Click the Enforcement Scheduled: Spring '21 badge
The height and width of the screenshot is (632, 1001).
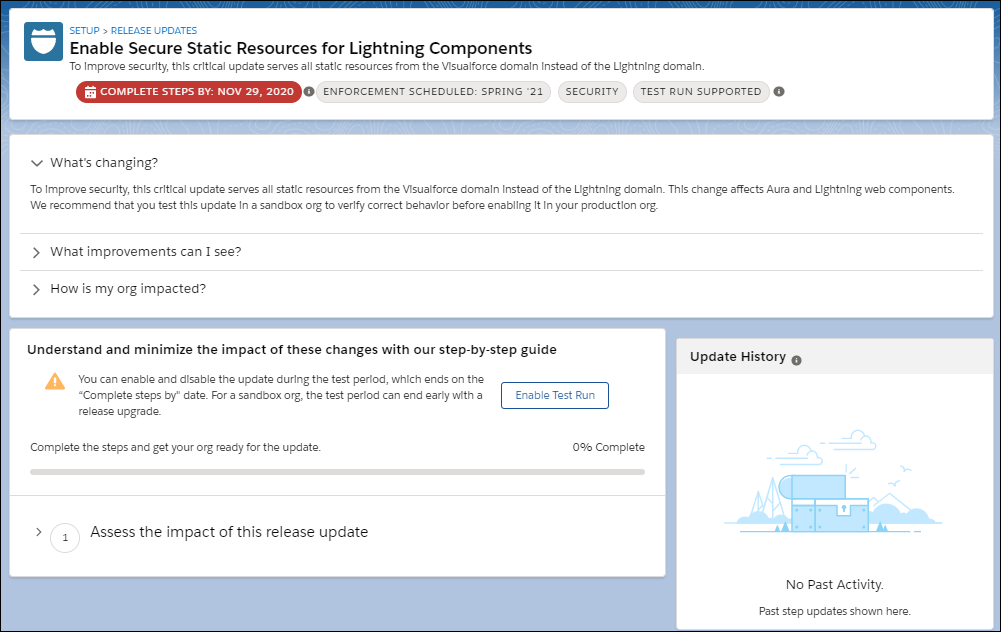pyautogui.click(x=433, y=92)
